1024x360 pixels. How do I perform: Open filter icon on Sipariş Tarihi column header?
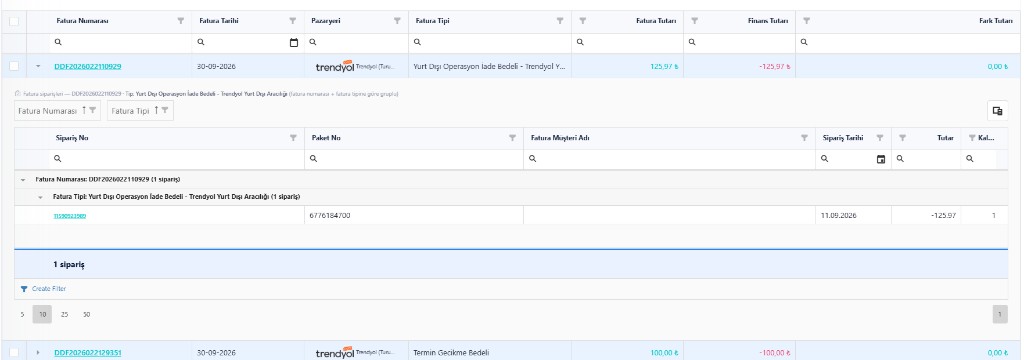pyautogui.click(x=880, y=138)
